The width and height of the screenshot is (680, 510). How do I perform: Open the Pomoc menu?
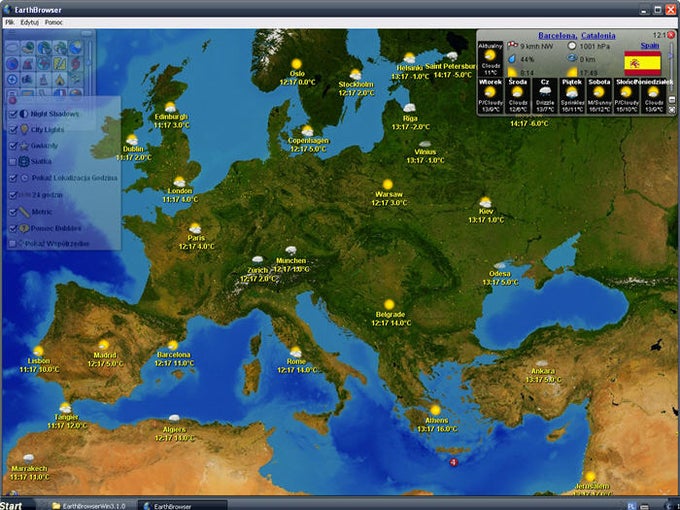(x=53, y=22)
